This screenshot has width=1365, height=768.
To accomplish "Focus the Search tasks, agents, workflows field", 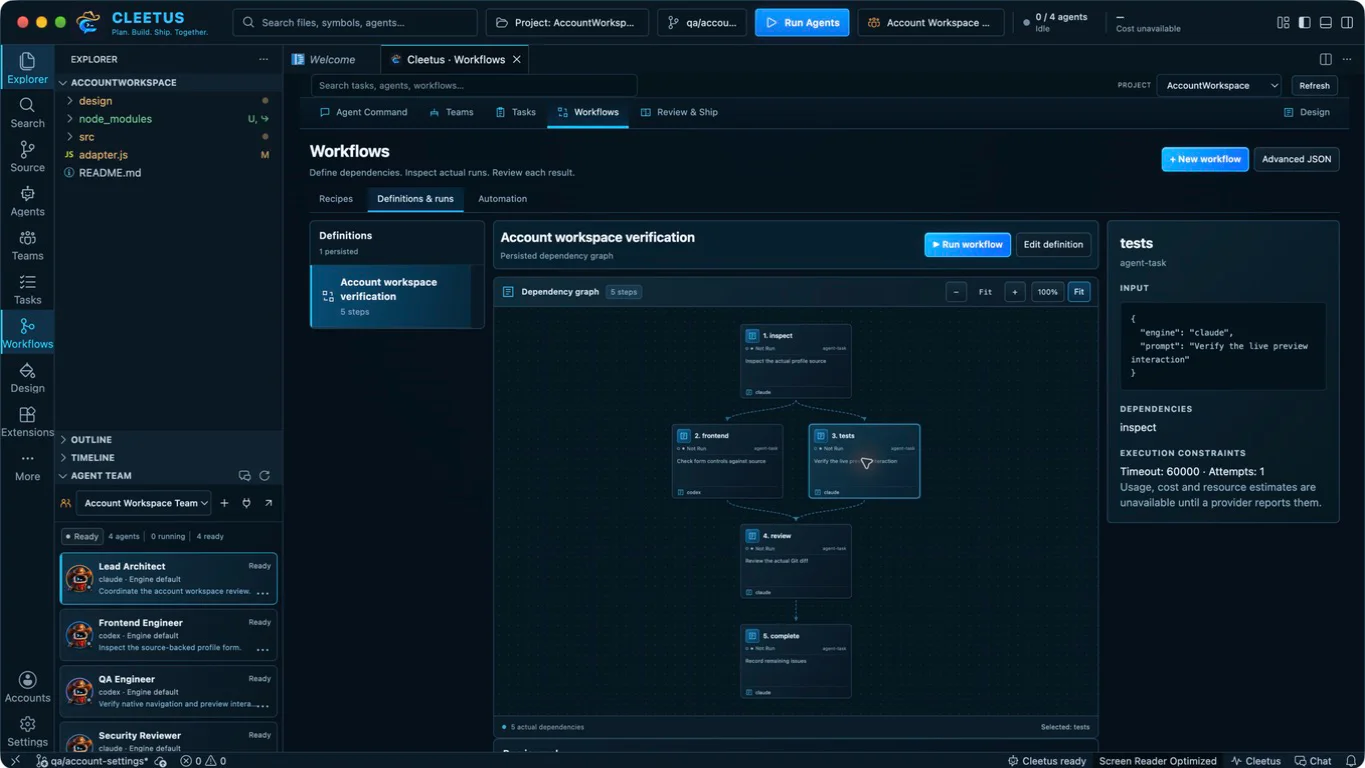I will pyautogui.click(x=474, y=86).
